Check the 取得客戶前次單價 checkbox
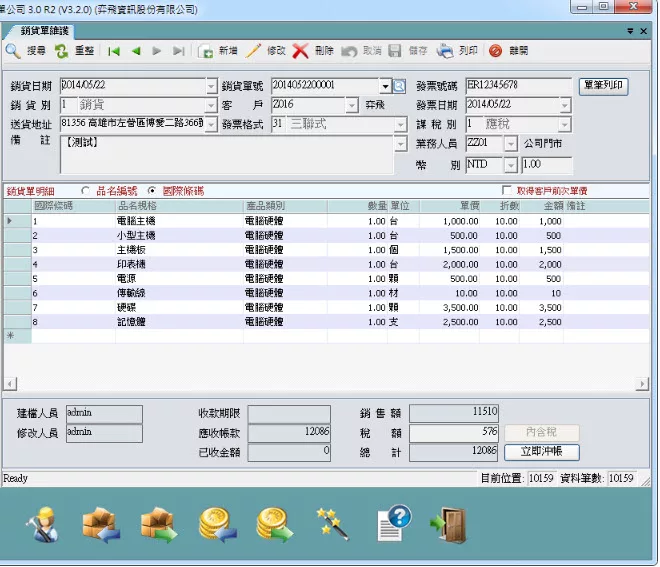Image resolution: width=660 pixels, height=567 pixels. click(x=507, y=190)
